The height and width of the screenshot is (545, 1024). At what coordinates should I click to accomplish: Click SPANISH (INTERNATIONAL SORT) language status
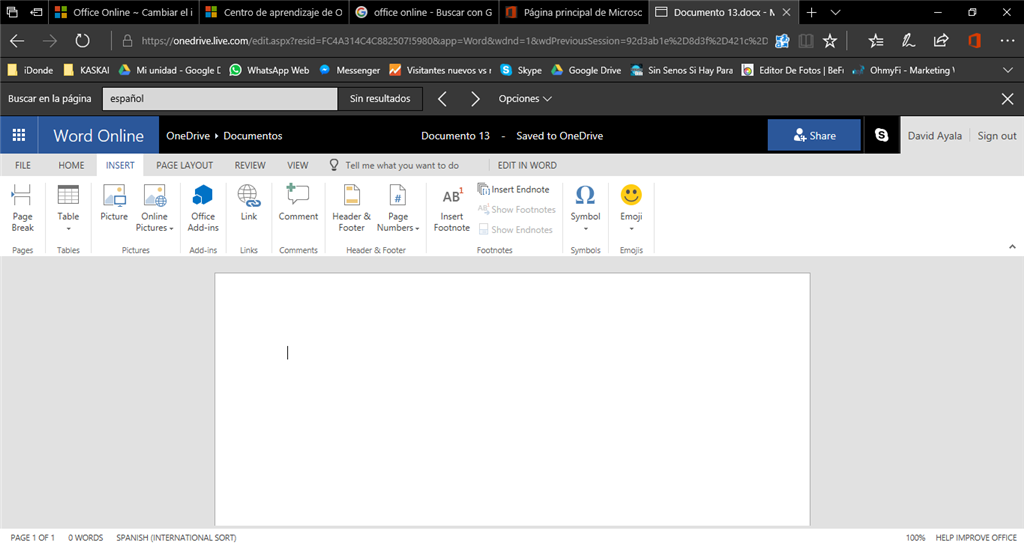[176, 538]
